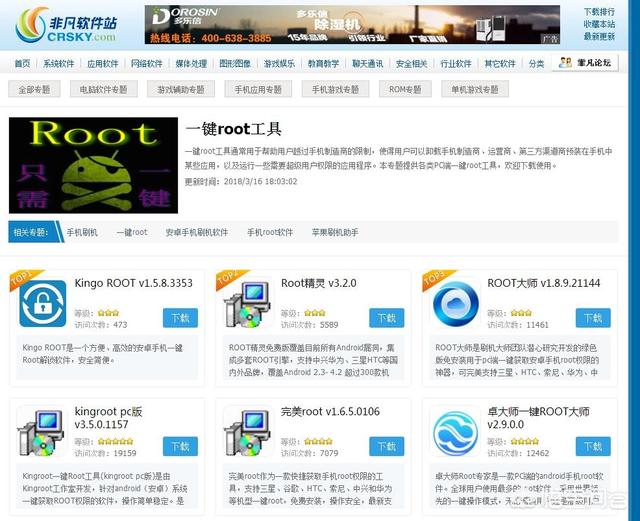Open the 卓大师一键ROOT大师 v2.9.0.0 title
Screen dimensions: 640x521
pos(538,418)
